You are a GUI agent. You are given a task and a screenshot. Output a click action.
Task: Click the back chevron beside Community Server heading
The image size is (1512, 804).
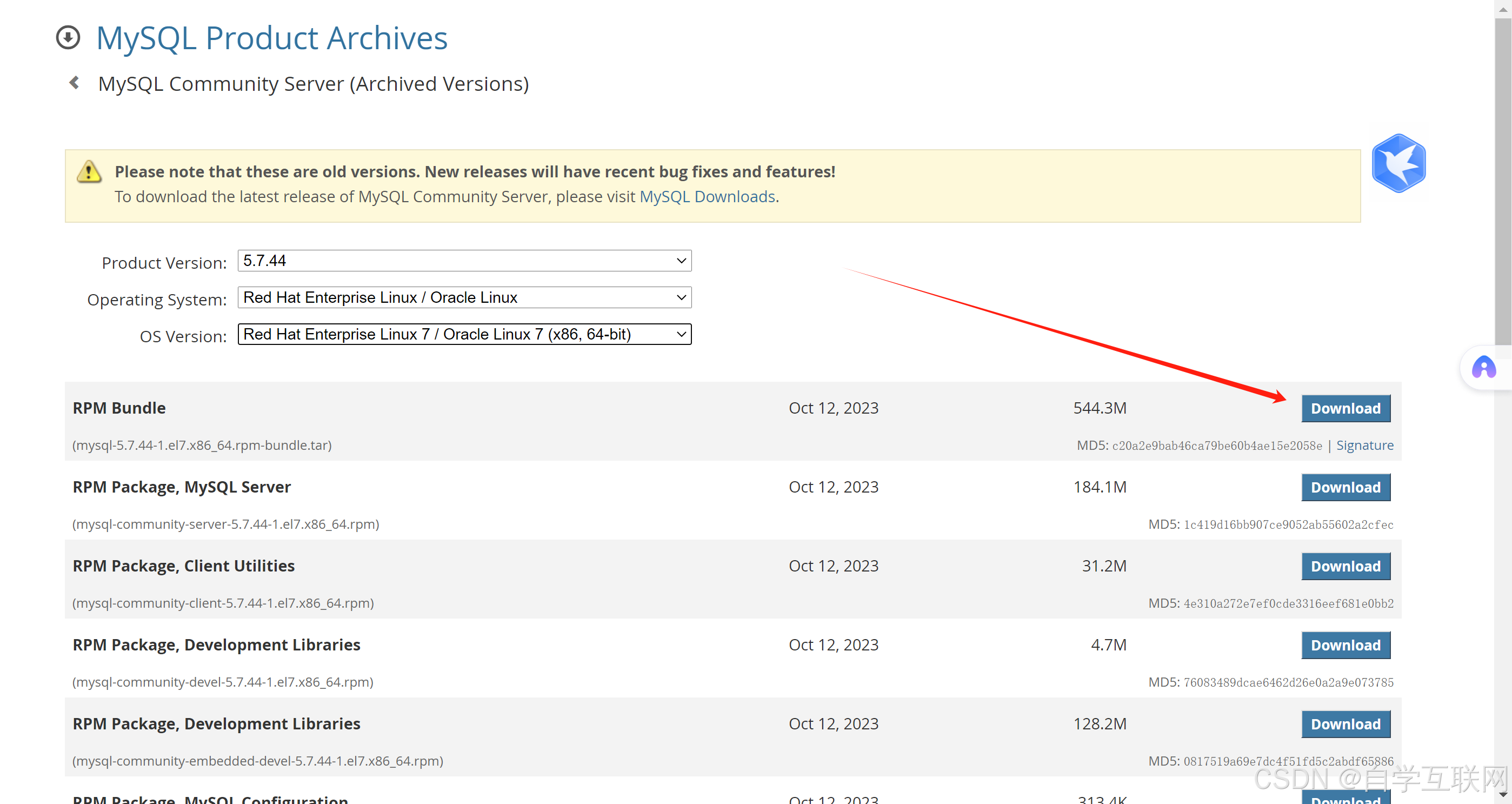pos(75,83)
